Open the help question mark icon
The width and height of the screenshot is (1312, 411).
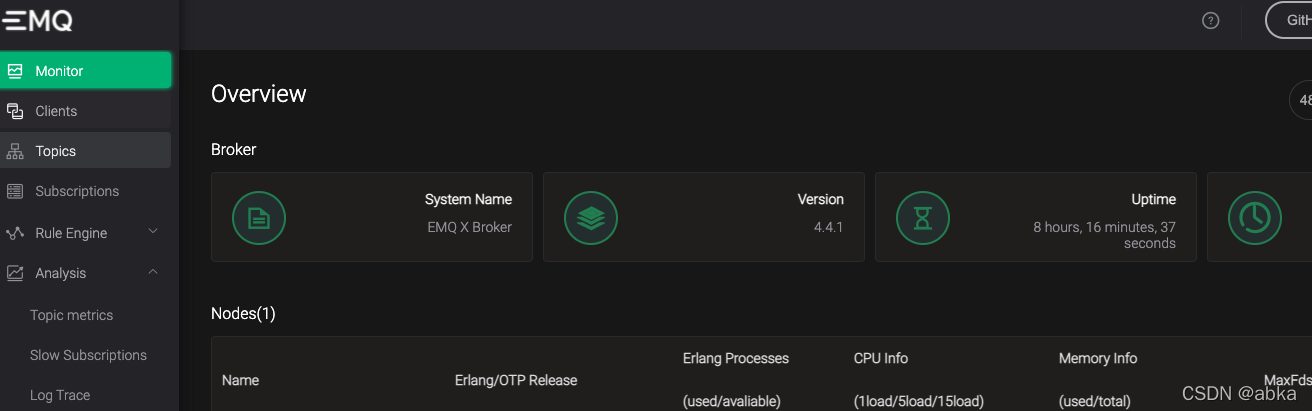(x=1210, y=20)
